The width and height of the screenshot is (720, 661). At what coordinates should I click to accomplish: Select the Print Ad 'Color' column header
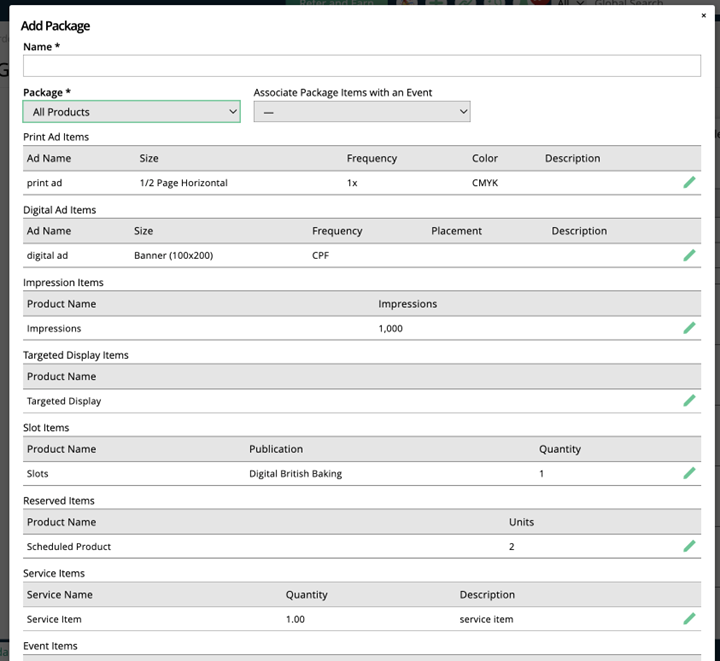coord(485,158)
